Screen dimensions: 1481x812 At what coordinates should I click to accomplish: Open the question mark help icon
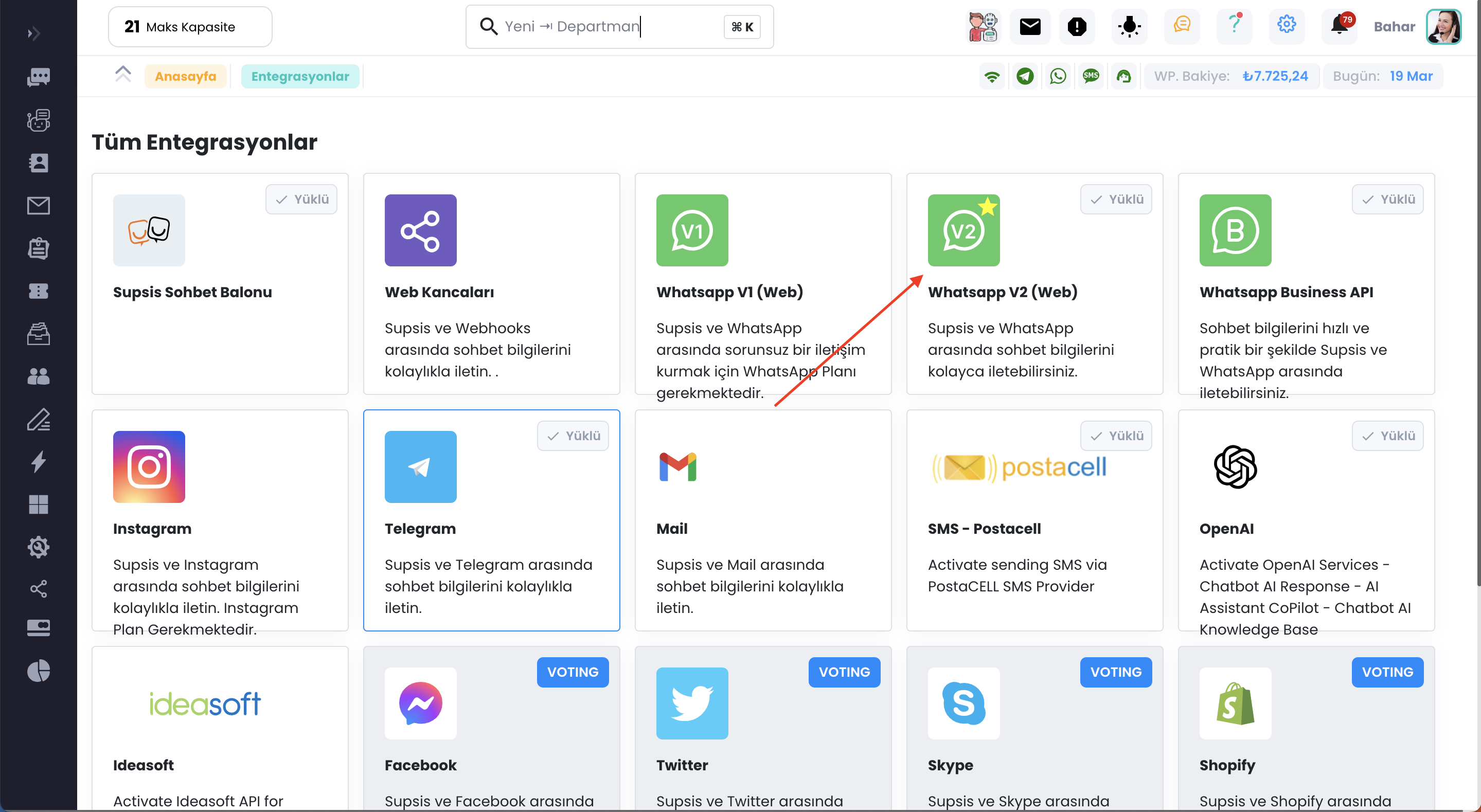[x=1234, y=25]
